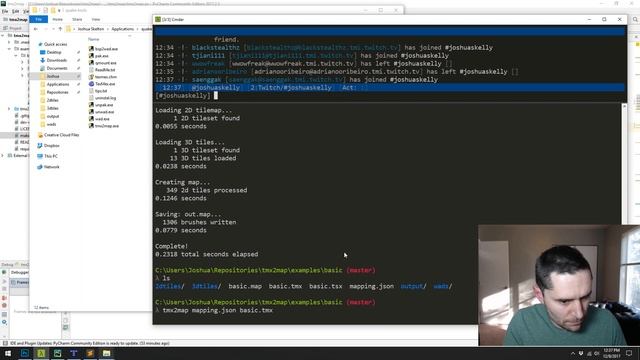Select wad.exe file in the list

coord(102,119)
